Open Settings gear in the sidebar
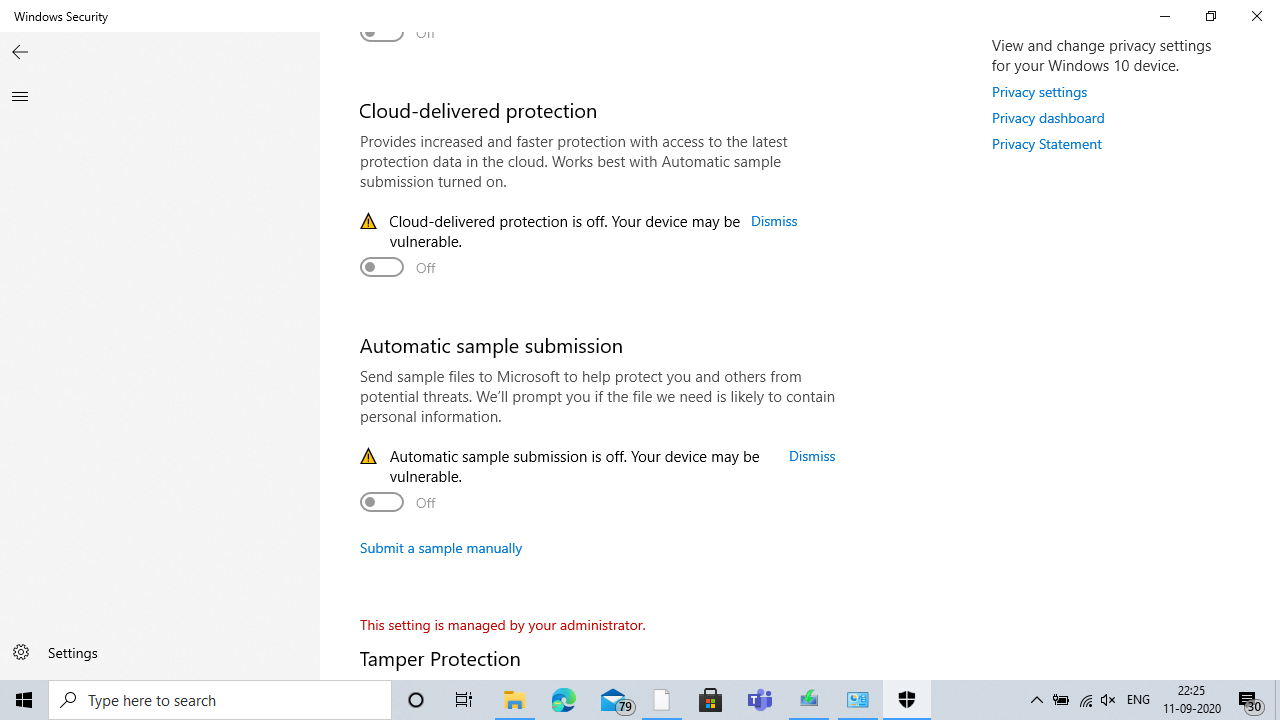 [x=21, y=653]
